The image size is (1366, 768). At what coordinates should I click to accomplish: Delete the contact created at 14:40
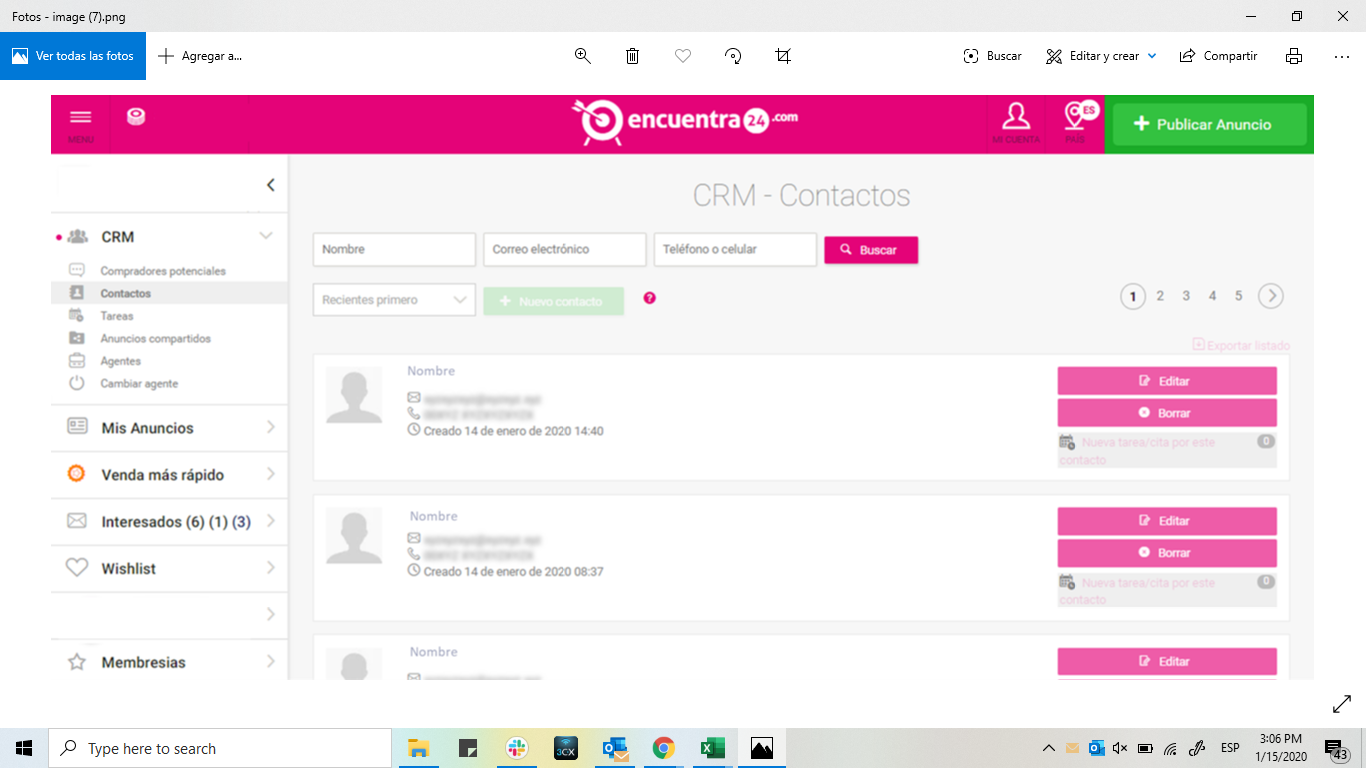point(1167,413)
